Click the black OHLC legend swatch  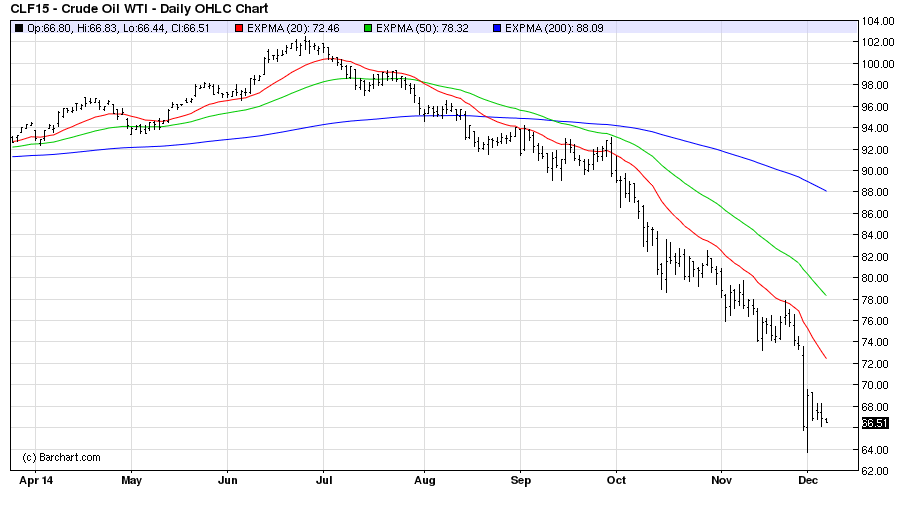[x=20, y=28]
